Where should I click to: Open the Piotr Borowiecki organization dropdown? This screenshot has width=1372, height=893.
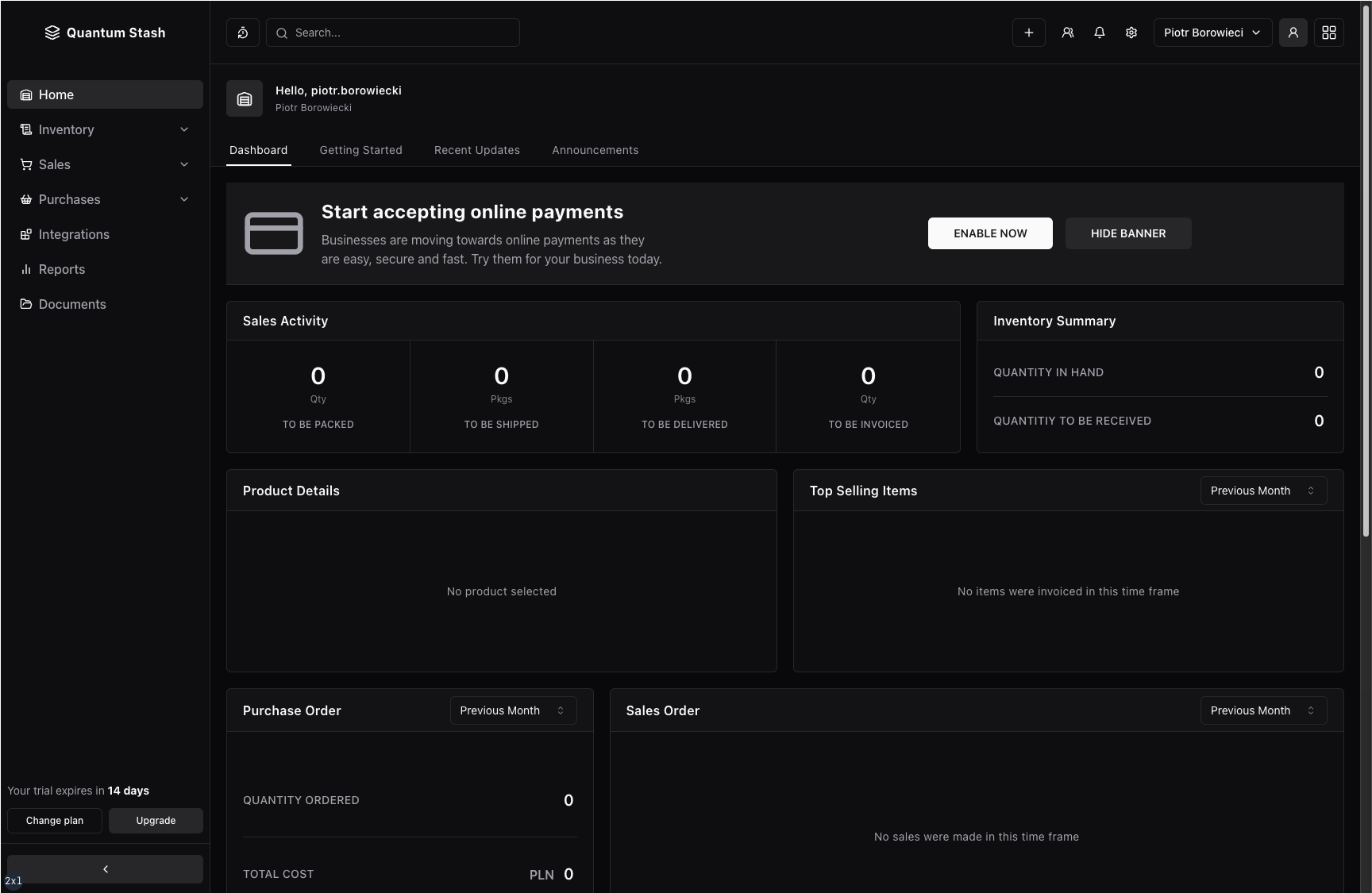(x=1212, y=33)
